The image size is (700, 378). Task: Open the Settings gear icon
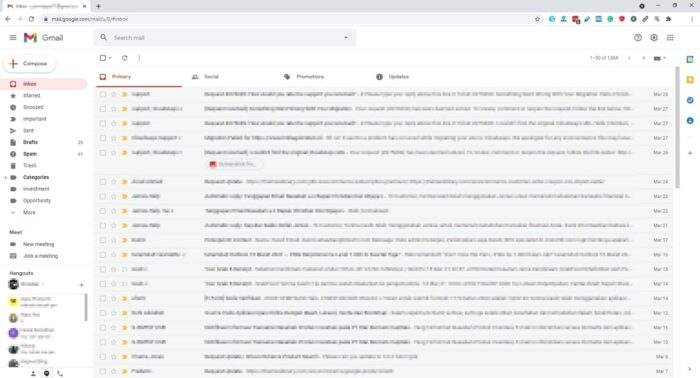654,37
